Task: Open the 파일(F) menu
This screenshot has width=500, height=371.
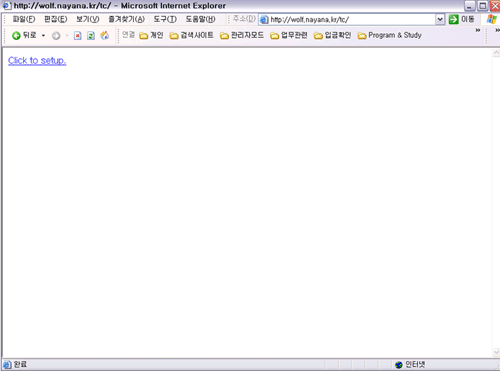Action: [23, 19]
